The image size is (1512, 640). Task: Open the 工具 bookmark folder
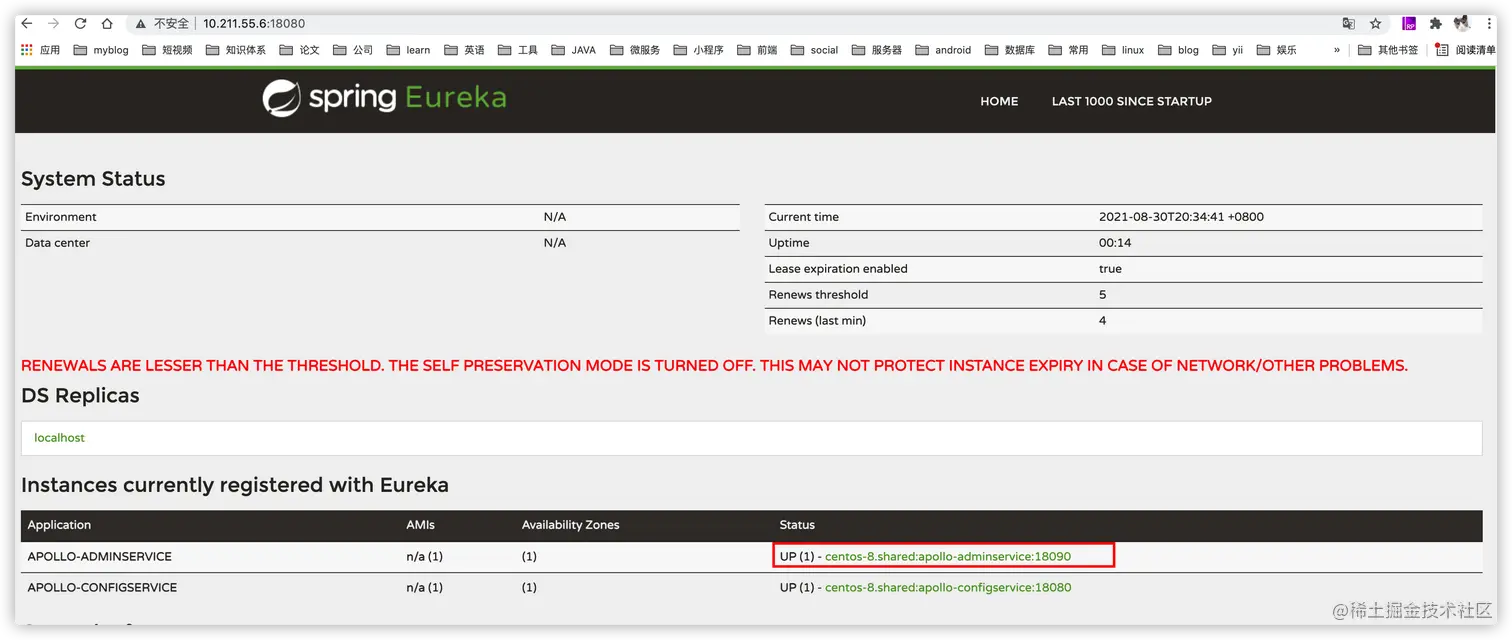click(x=518, y=50)
